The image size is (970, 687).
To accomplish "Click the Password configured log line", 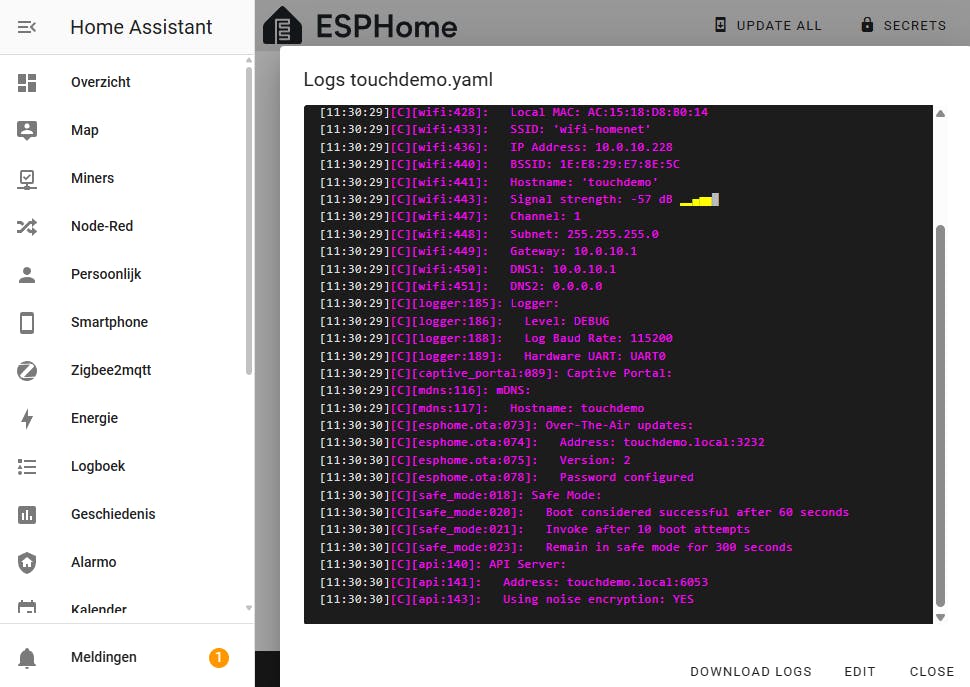I will (507, 477).
